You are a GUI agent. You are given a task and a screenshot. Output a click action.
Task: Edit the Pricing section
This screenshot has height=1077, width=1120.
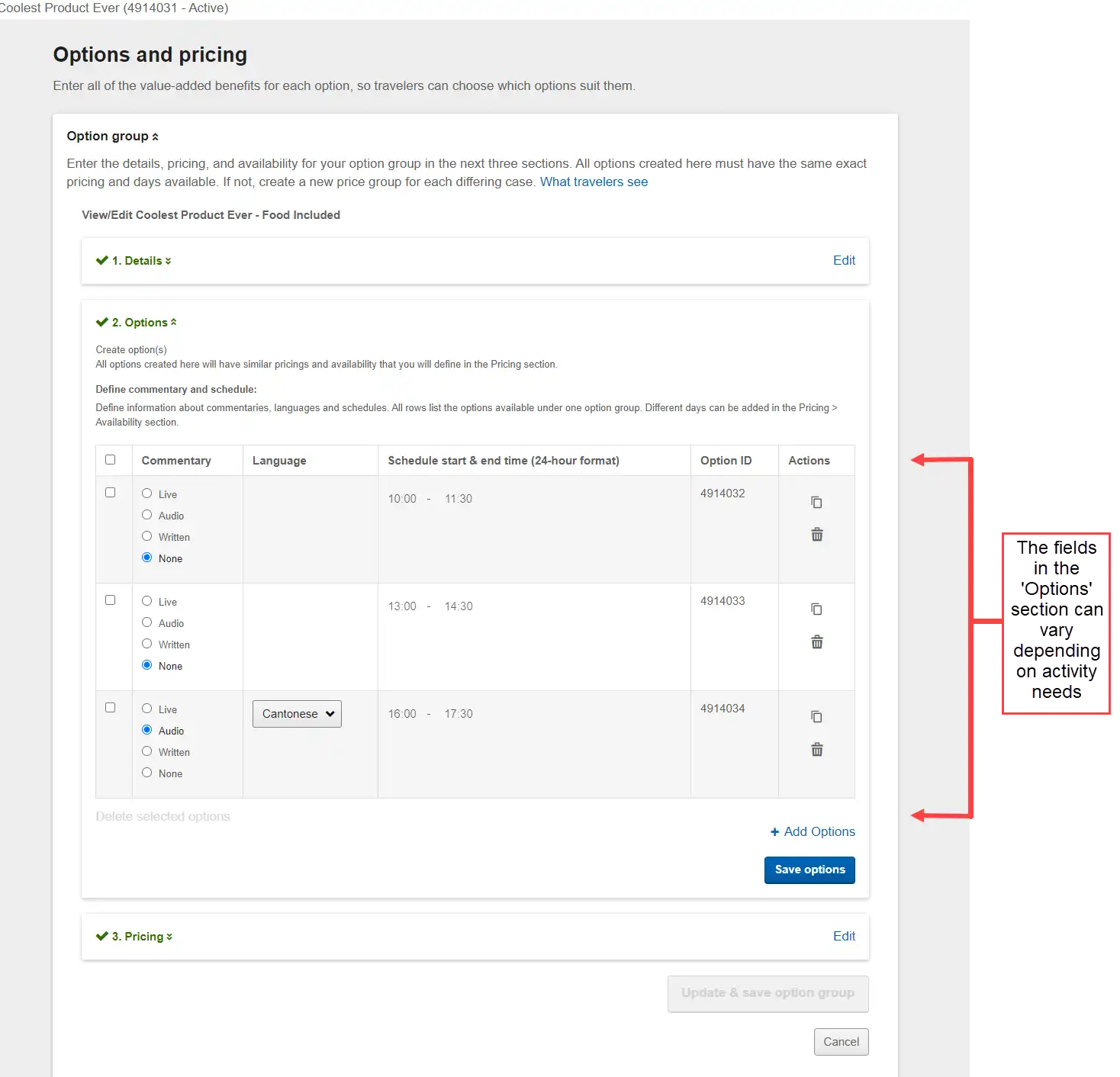coord(844,937)
